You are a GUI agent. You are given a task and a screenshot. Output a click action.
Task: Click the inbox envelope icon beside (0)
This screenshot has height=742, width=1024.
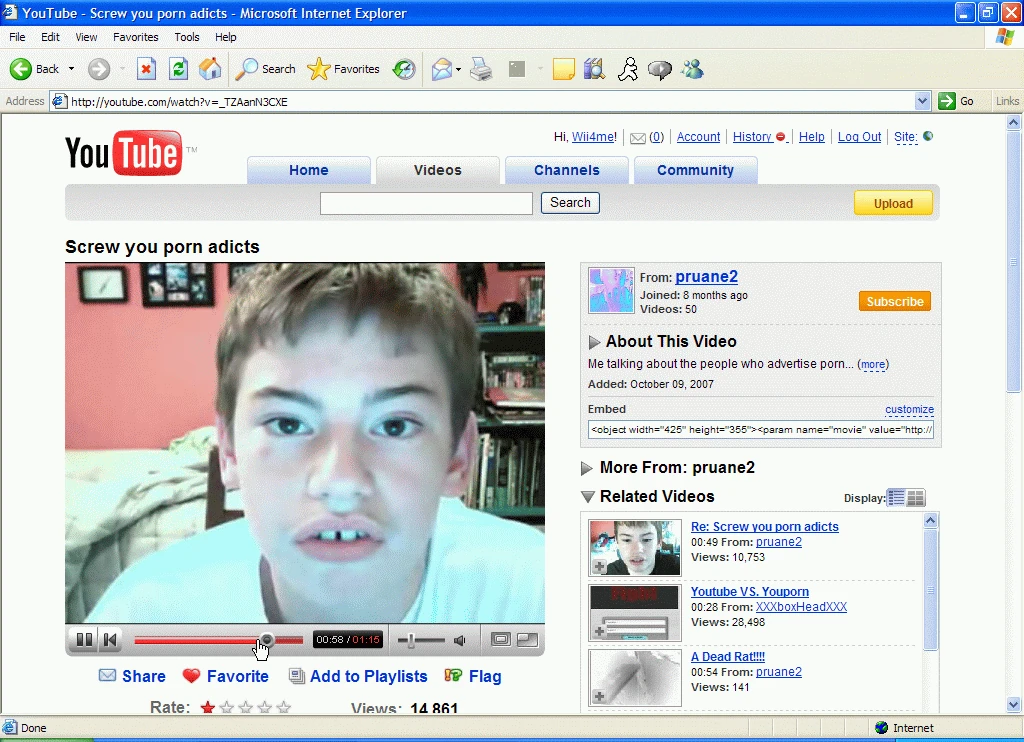click(638, 138)
